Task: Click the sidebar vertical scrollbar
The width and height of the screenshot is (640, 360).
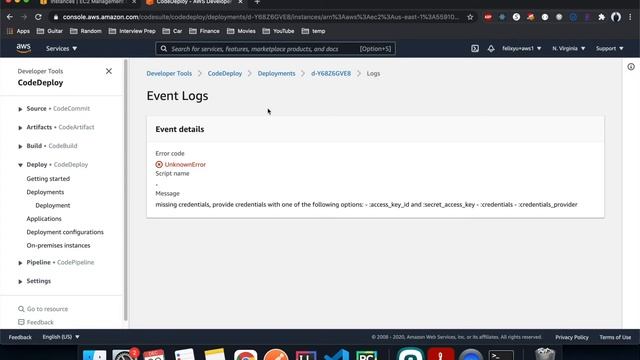Action: pos(126,190)
